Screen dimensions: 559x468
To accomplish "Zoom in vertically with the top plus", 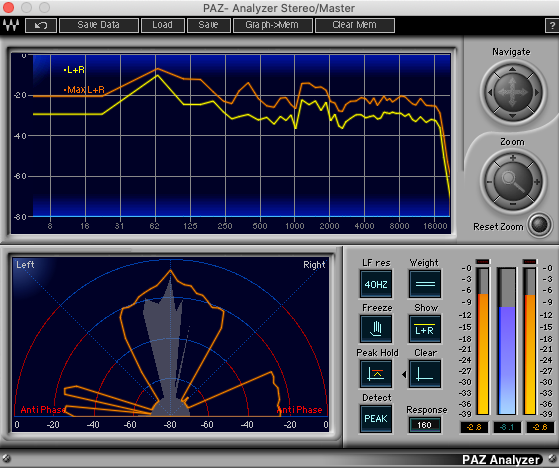I will tap(513, 158).
